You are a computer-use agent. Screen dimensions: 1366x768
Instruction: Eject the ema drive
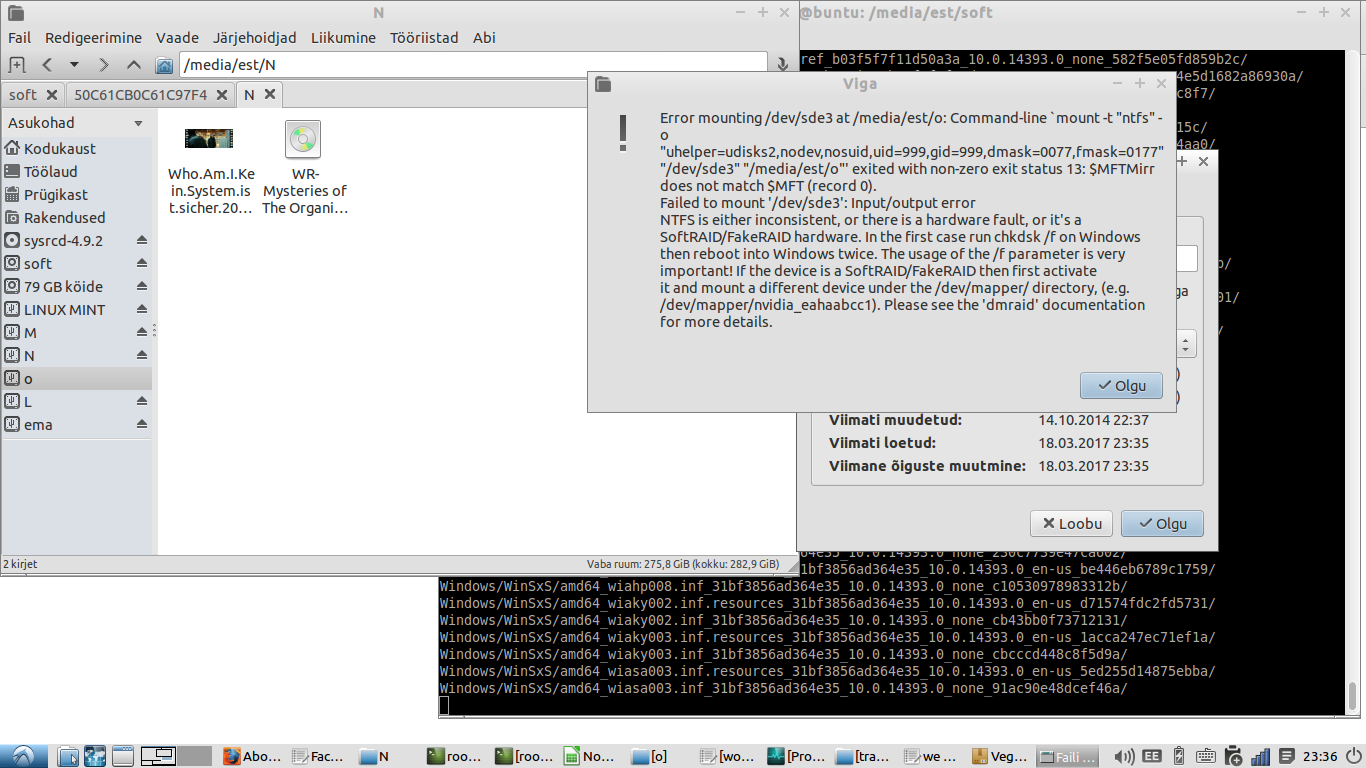coord(142,425)
